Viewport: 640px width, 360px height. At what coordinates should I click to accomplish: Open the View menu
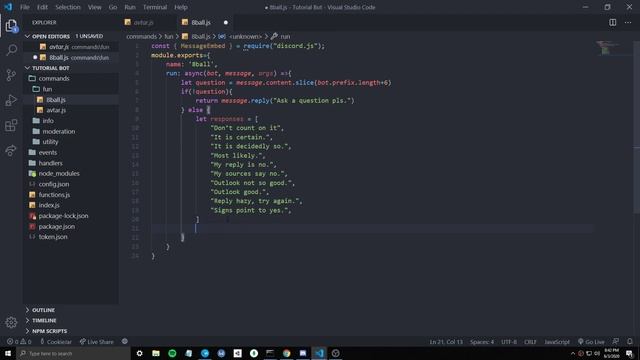pyautogui.click(x=95, y=7)
